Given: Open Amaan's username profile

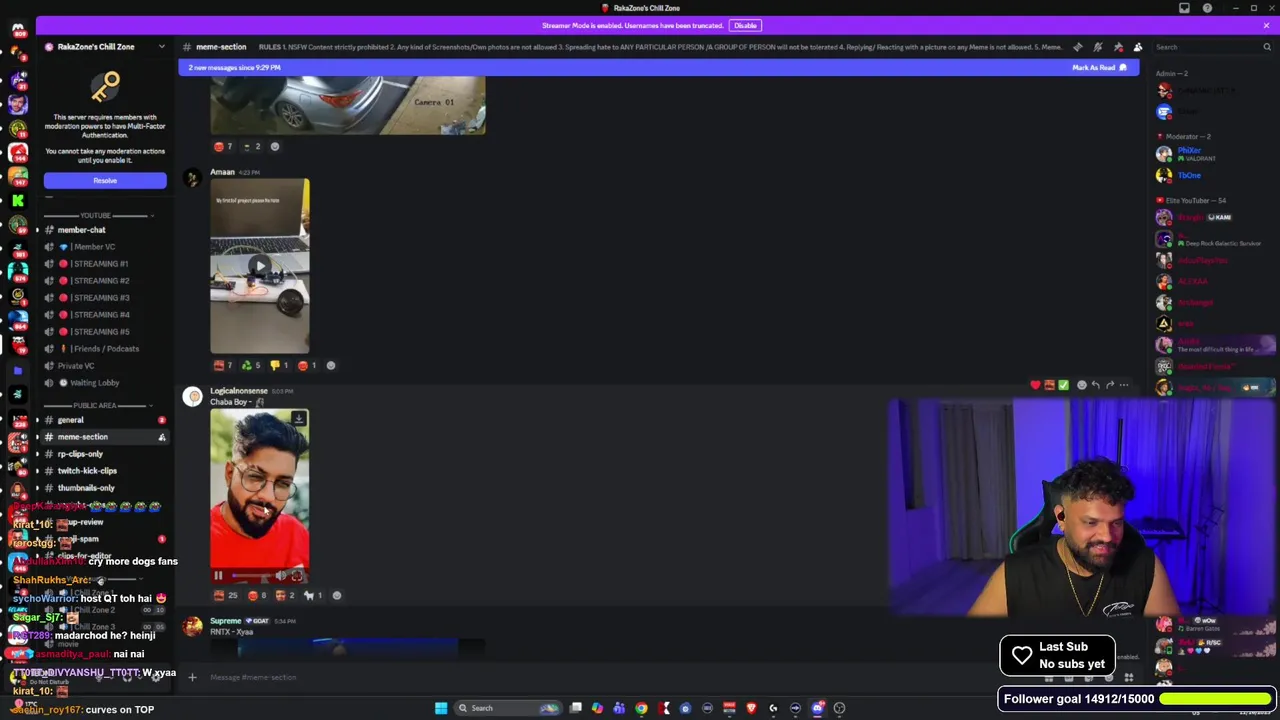Looking at the screenshot, I should 222,172.
